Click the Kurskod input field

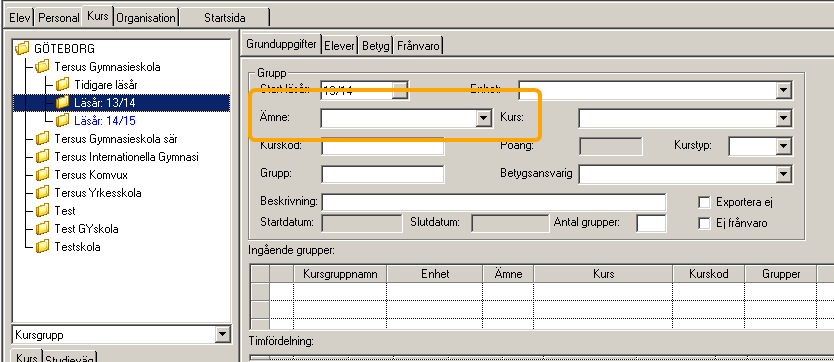[x=382, y=146]
